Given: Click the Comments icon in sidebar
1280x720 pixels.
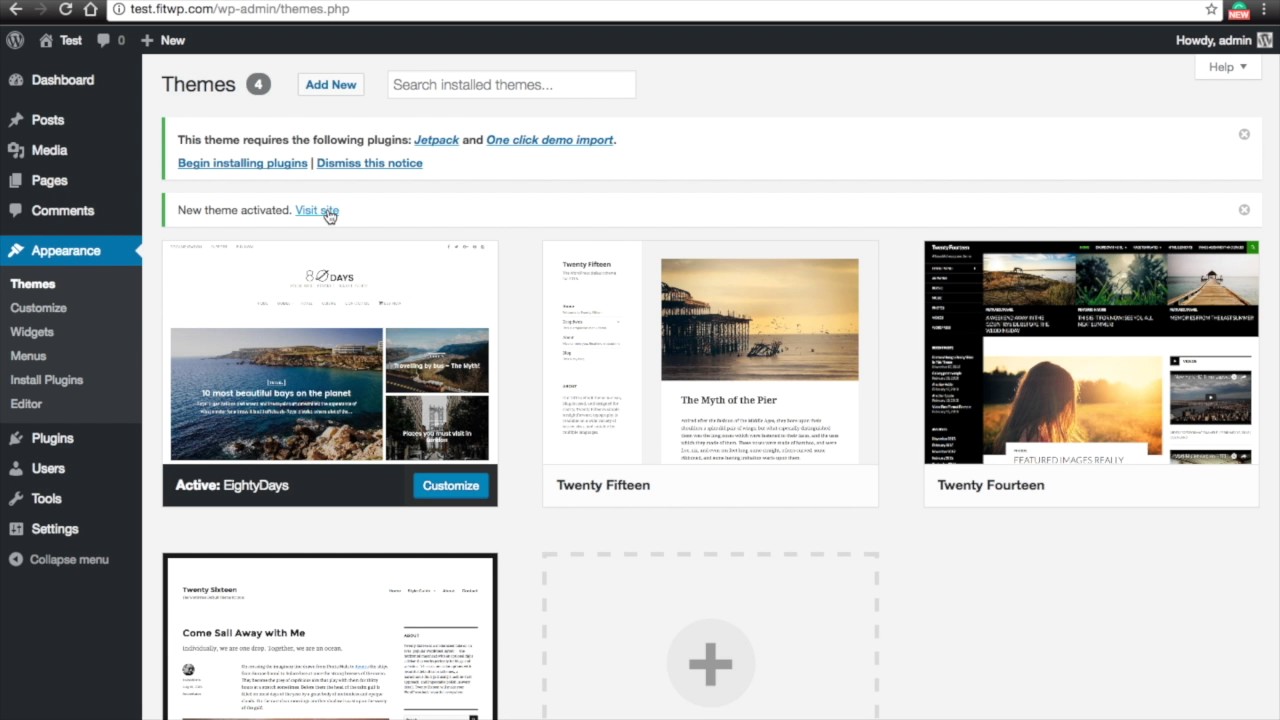Looking at the screenshot, I should (16, 210).
